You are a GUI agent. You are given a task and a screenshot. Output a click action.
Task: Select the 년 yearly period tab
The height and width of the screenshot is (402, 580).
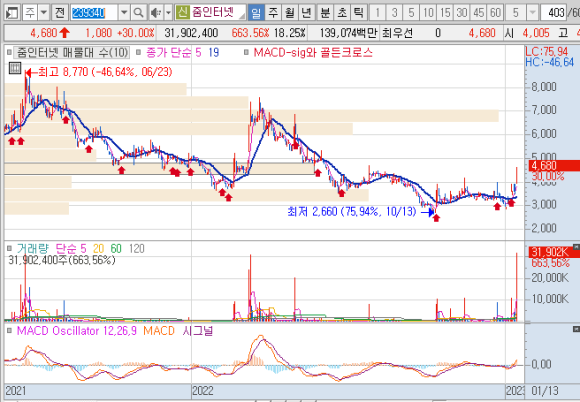[306, 13]
